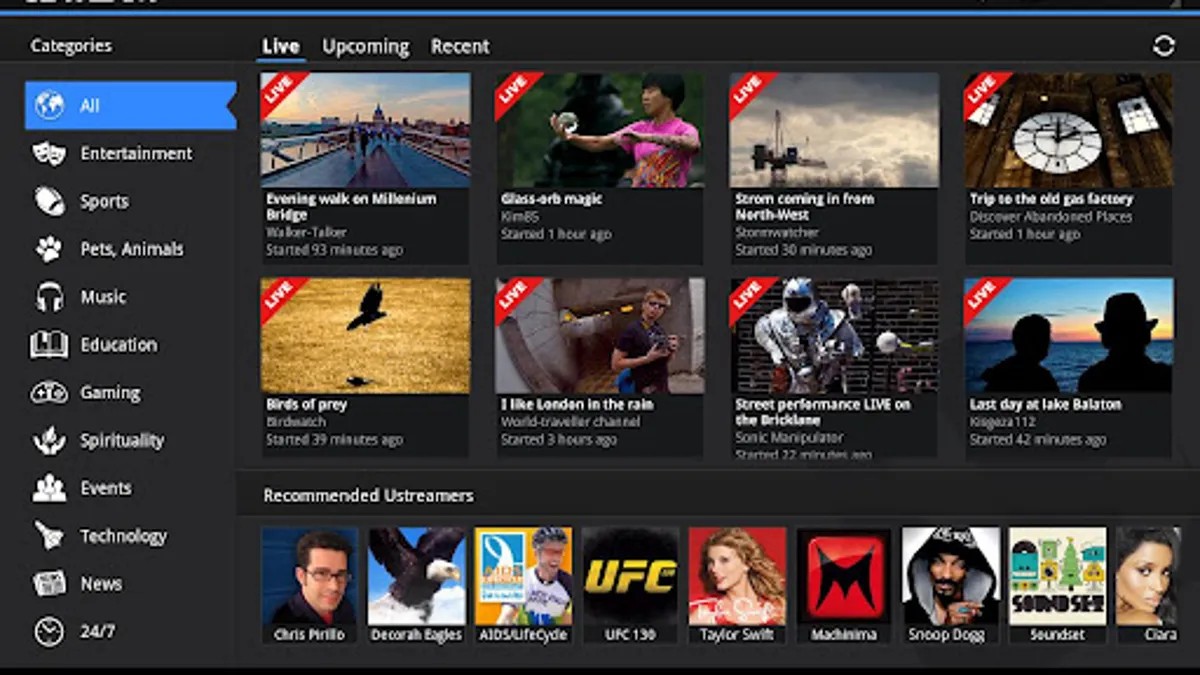Open the Gaming category label
Screen dimensions: 1200x675
(x=110, y=393)
